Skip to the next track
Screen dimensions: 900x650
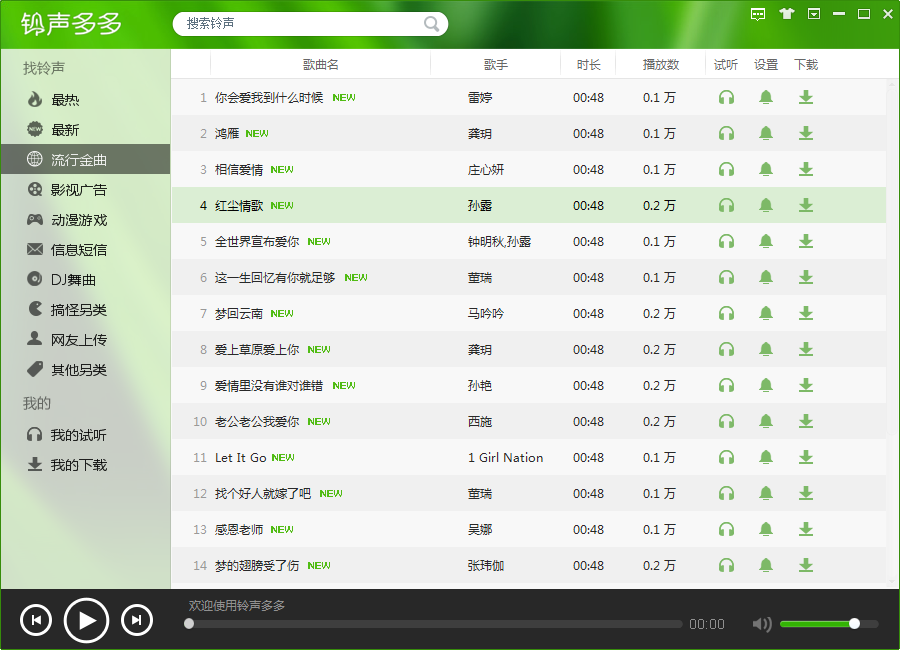pyautogui.click(x=136, y=620)
